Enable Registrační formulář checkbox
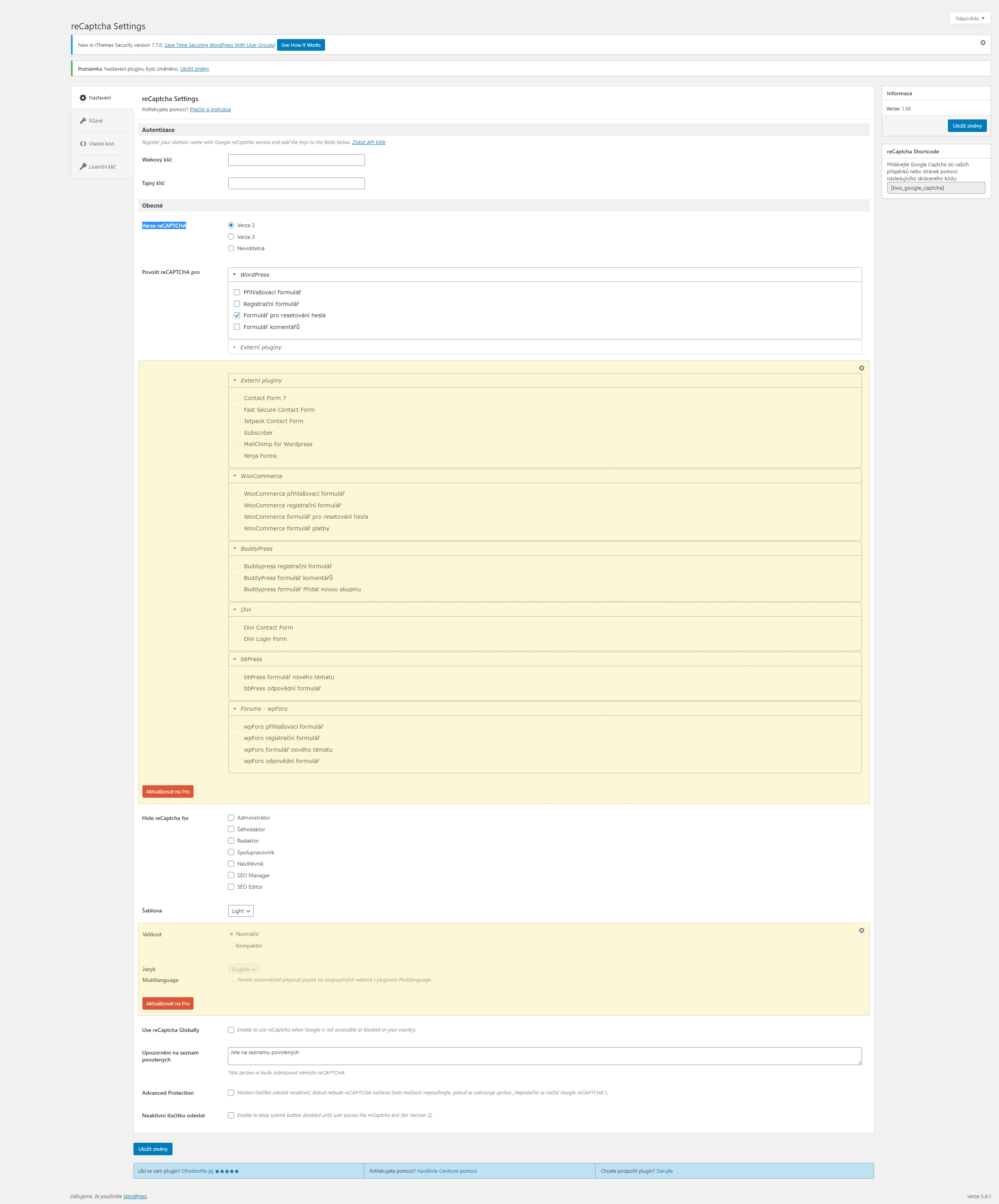The height and width of the screenshot is (1204, 999). click(x=237, y=304)
